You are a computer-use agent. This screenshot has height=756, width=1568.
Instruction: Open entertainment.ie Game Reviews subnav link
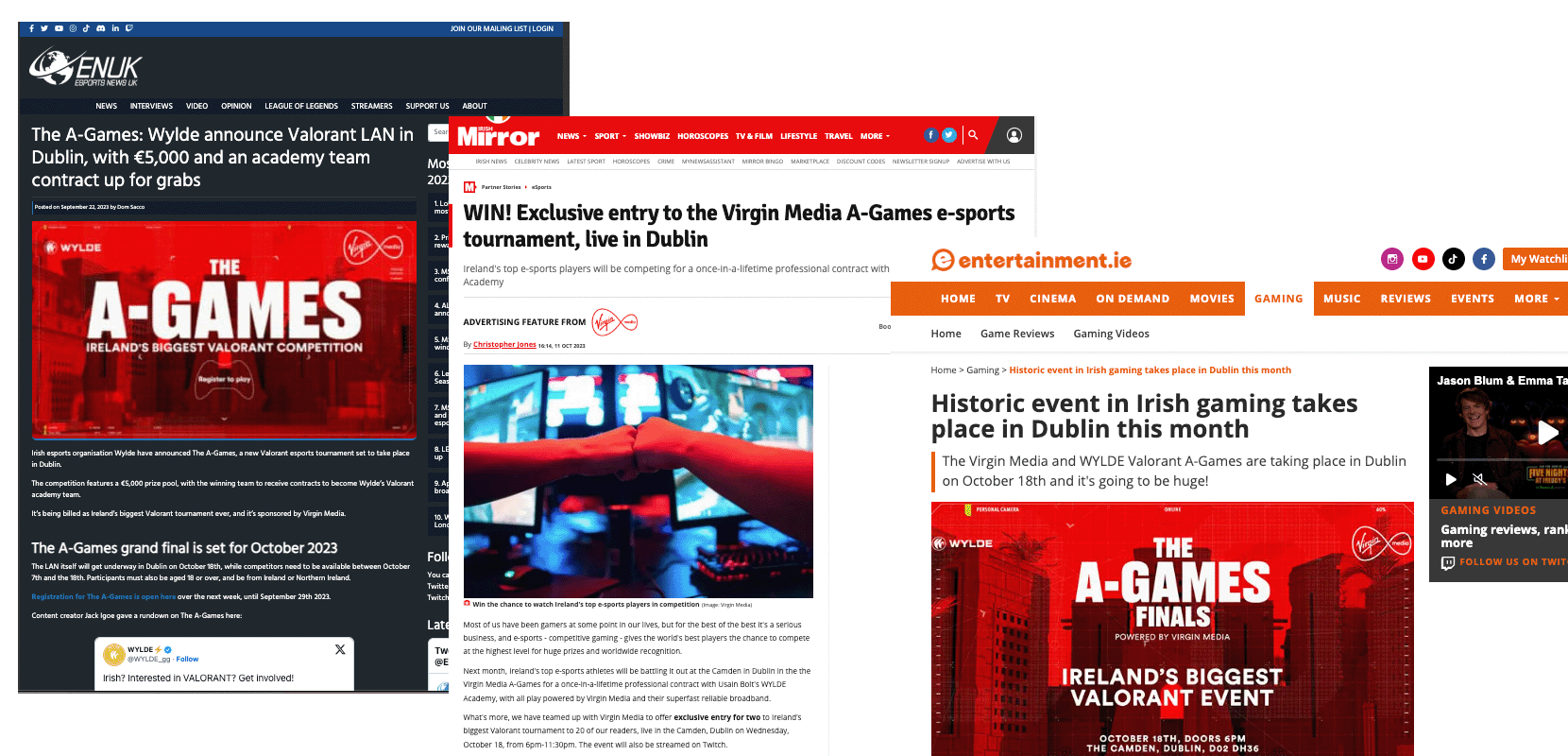point(1017,334)
